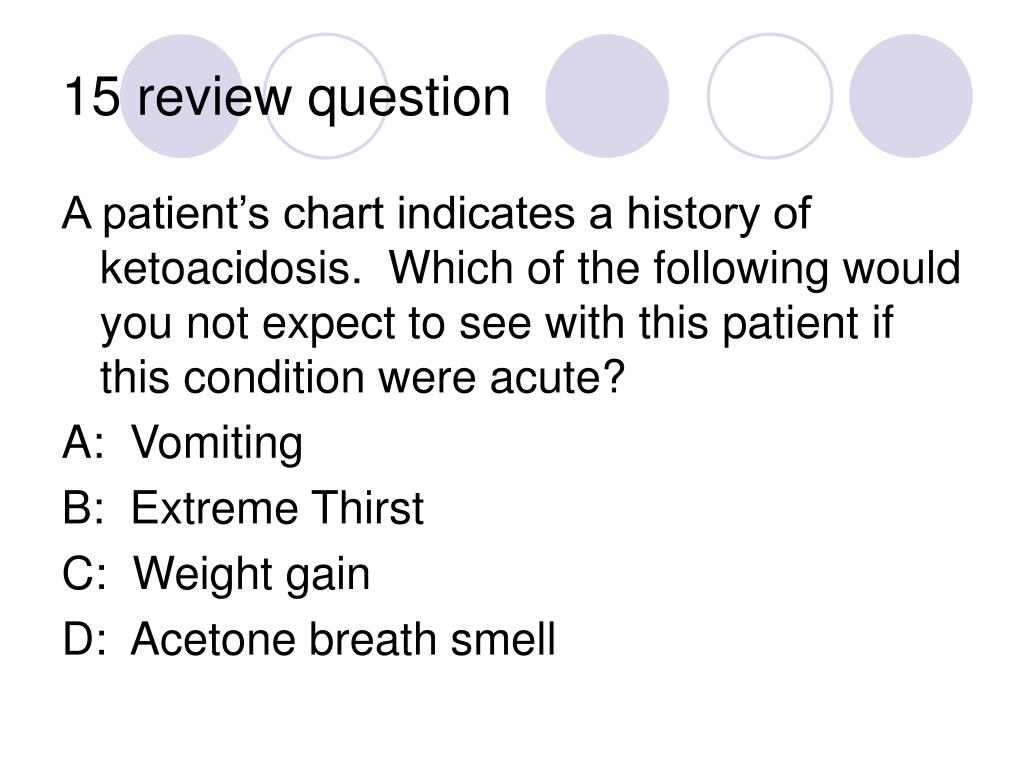
Task: Click the number '15' in the title
Action: point(92,97)
